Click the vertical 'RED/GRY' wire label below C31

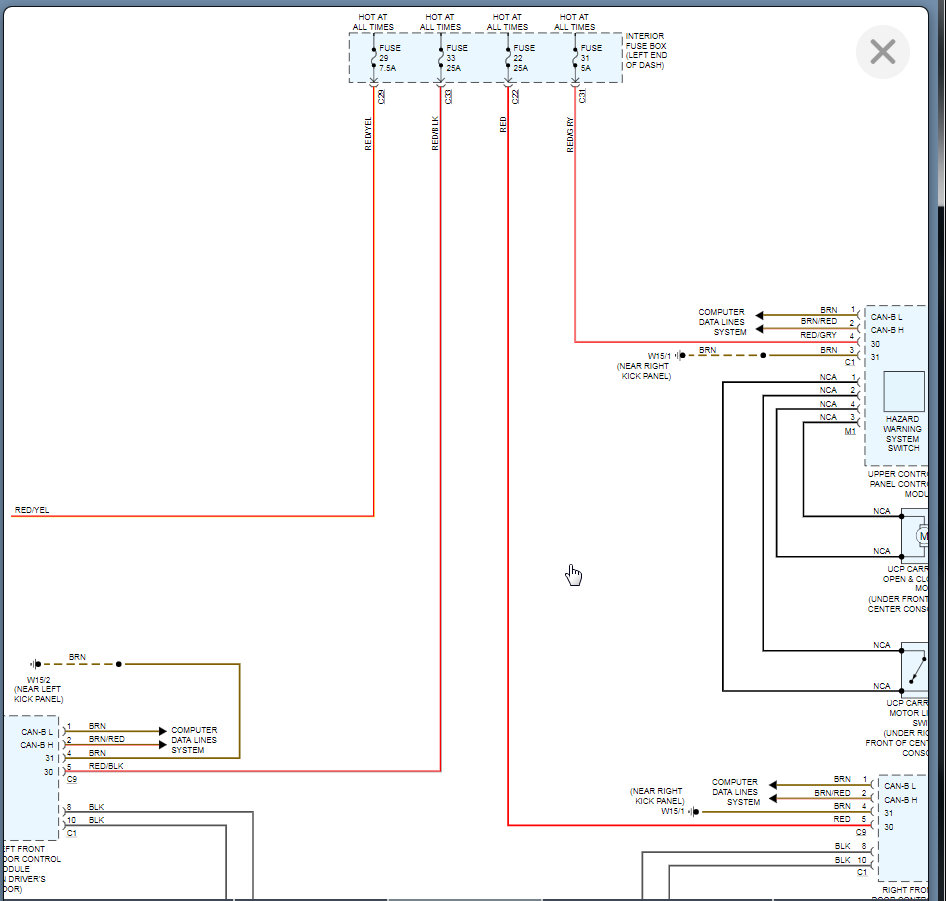click(570, 135)
